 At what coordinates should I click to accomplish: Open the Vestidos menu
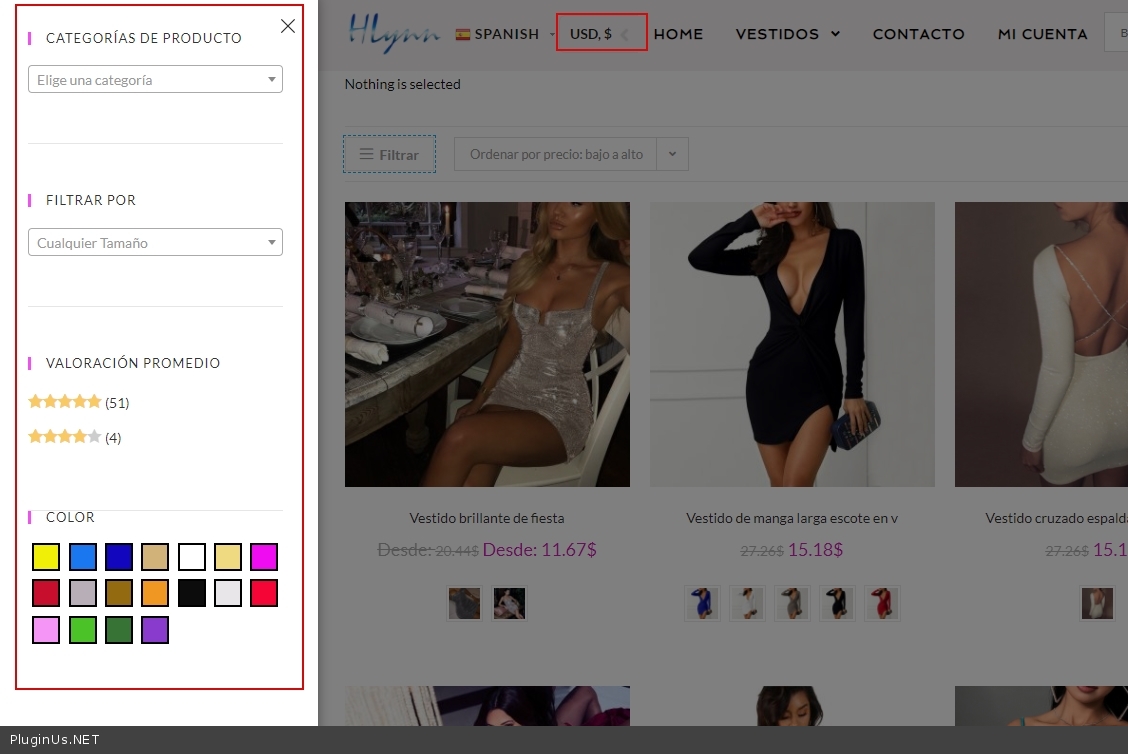coord(787,34)
